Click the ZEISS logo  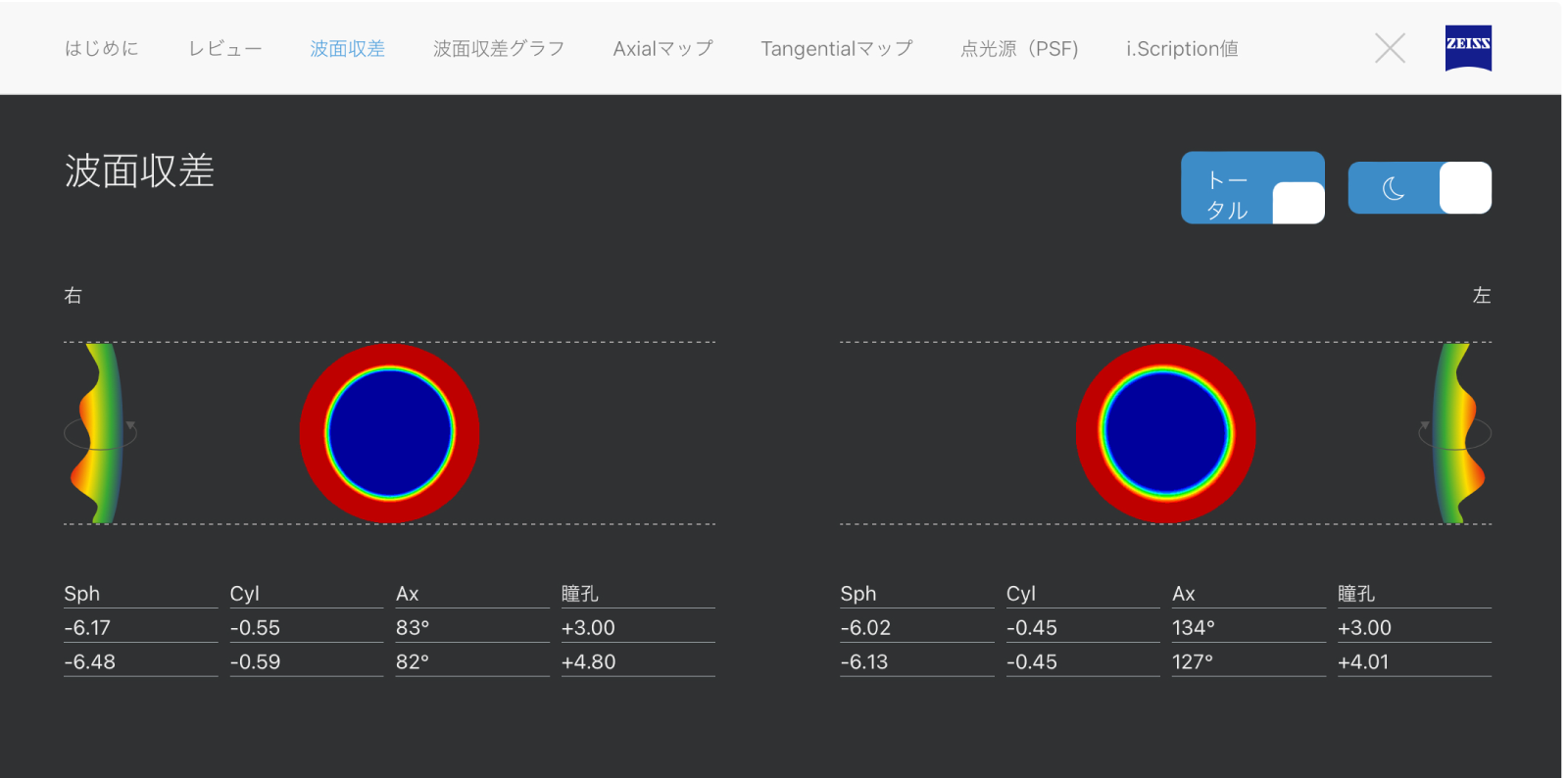[x=1468, y=48]
